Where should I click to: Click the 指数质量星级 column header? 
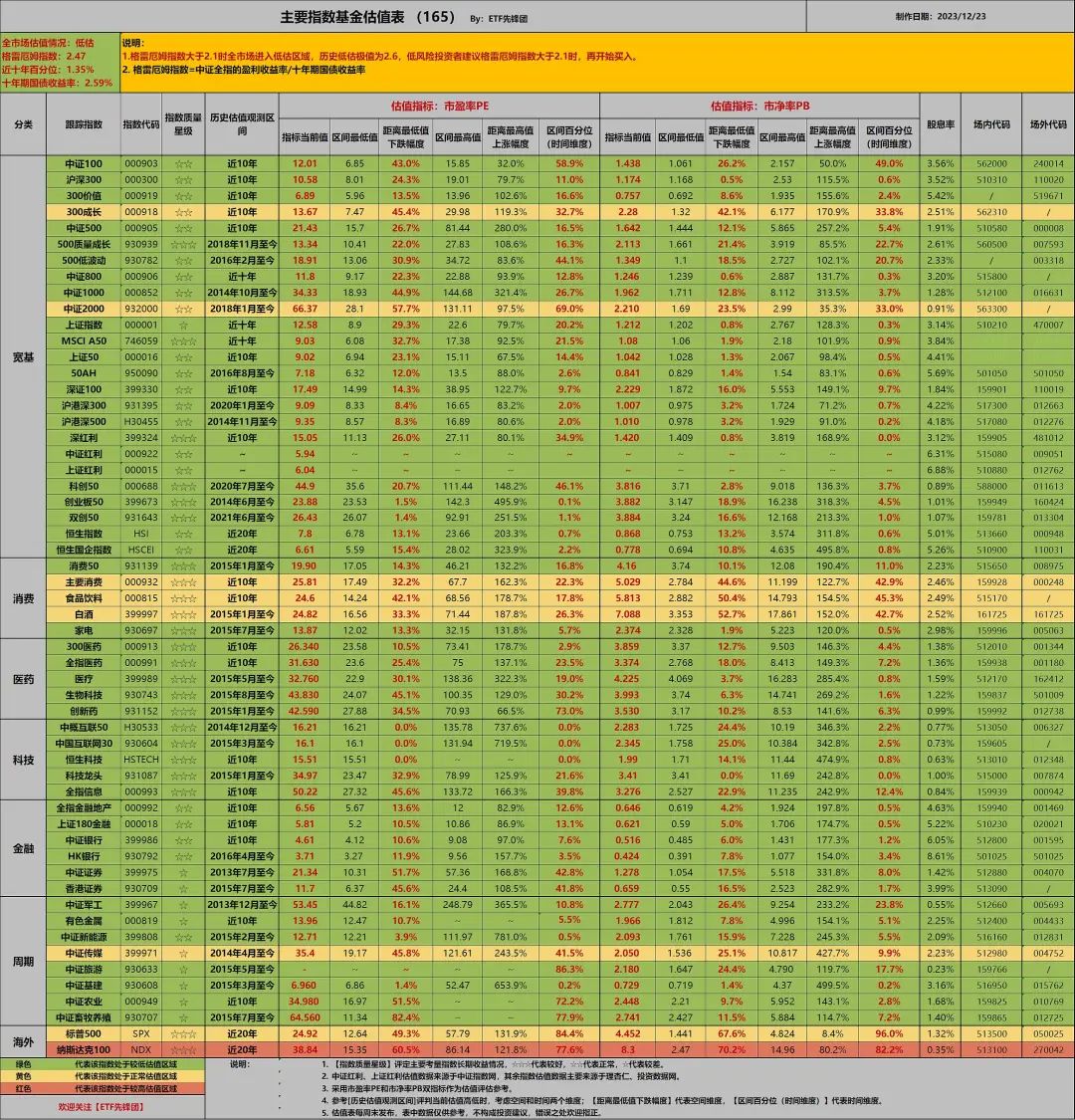(183, 124)
